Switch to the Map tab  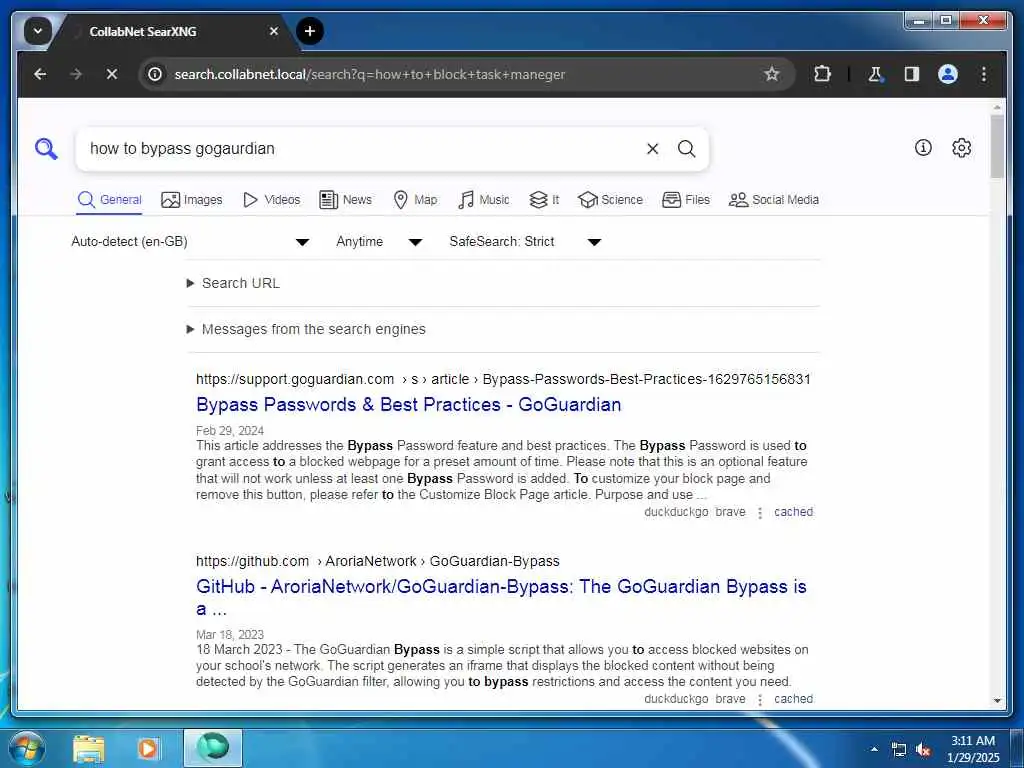pos(415,200)
